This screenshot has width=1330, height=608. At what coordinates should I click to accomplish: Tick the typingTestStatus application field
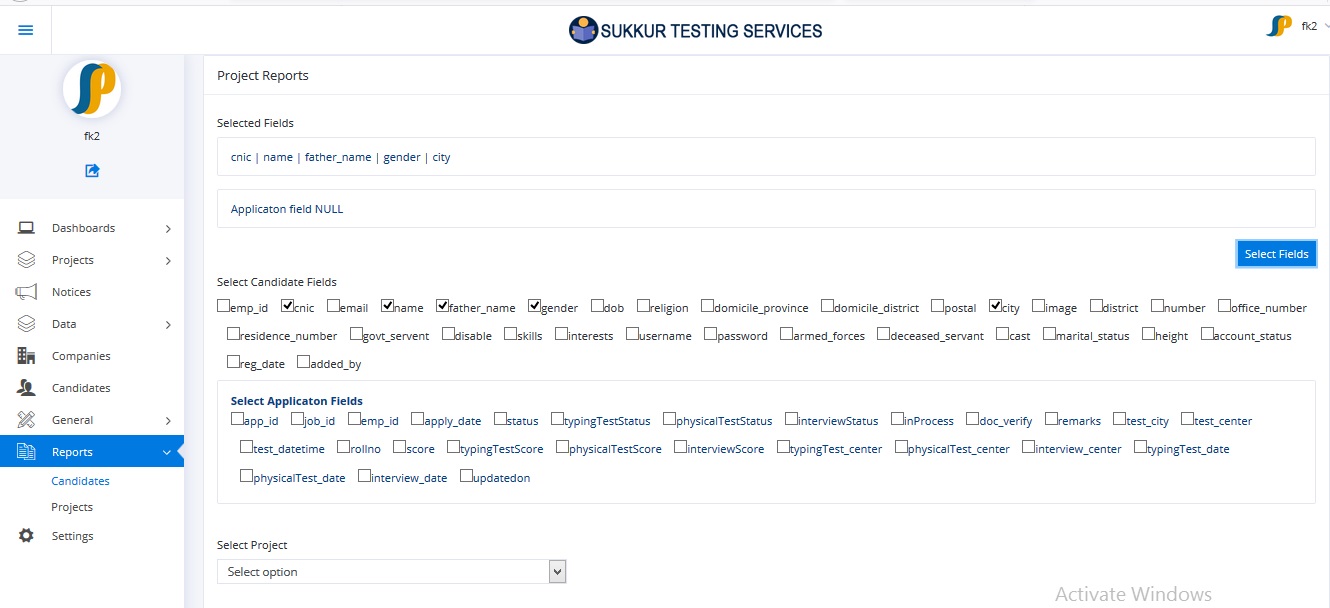557,419
